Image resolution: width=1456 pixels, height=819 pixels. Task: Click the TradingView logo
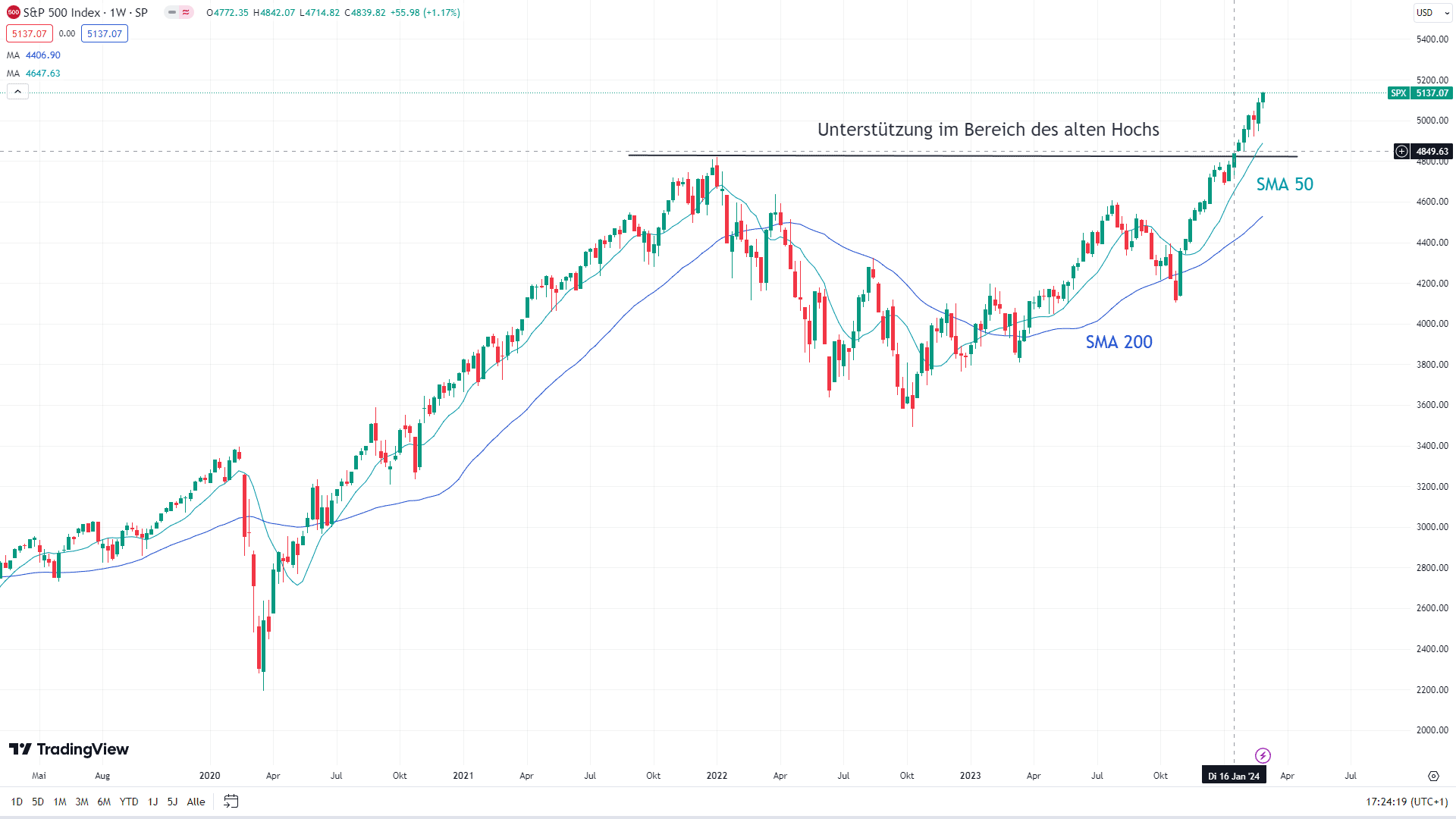pyautogui.click(x=69, y=749)
